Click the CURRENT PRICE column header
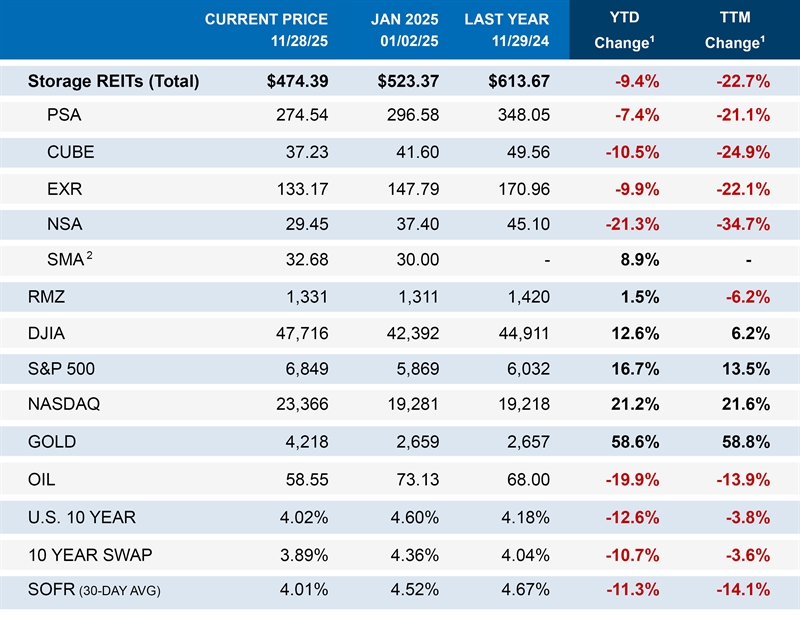 coord(266,30)
